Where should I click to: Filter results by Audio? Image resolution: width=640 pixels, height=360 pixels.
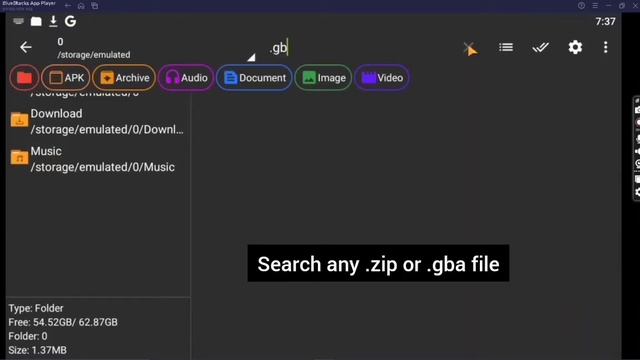pyautogui.click(x=186, y=78)
